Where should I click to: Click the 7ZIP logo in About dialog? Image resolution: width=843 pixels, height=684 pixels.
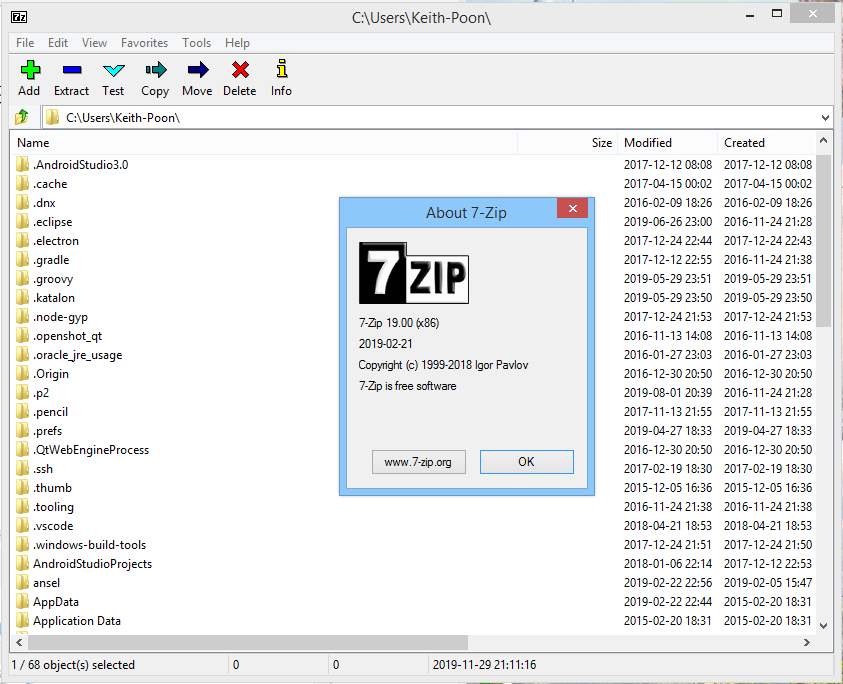(412, 273)
